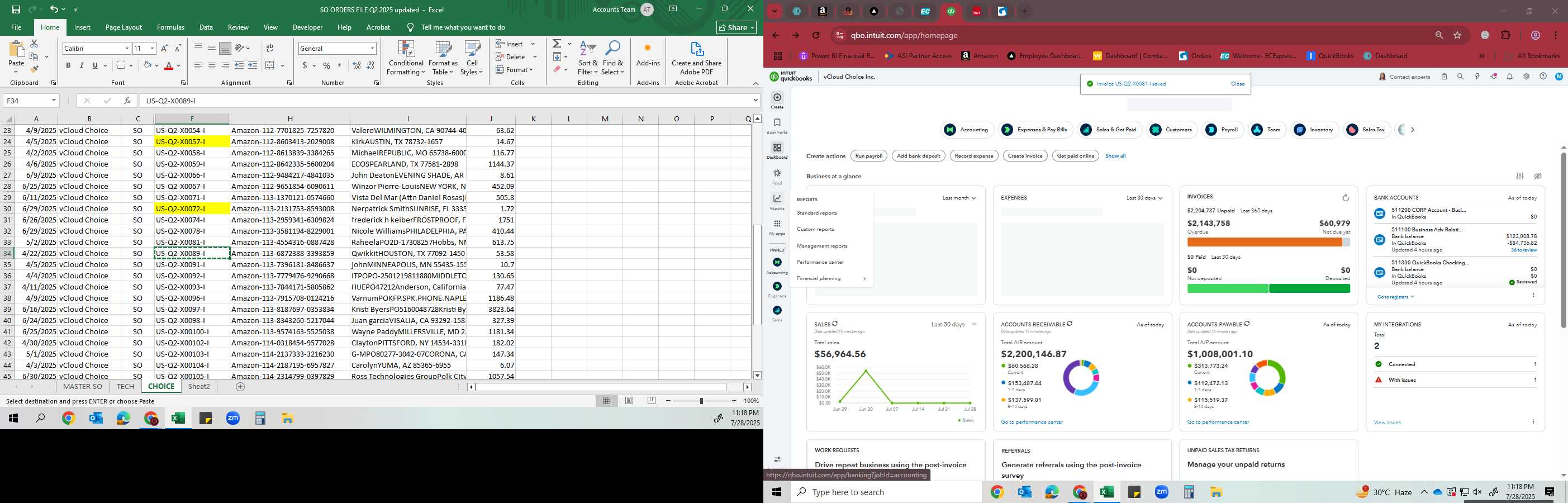Switch to the TECH sheet tab

point(125,387)
